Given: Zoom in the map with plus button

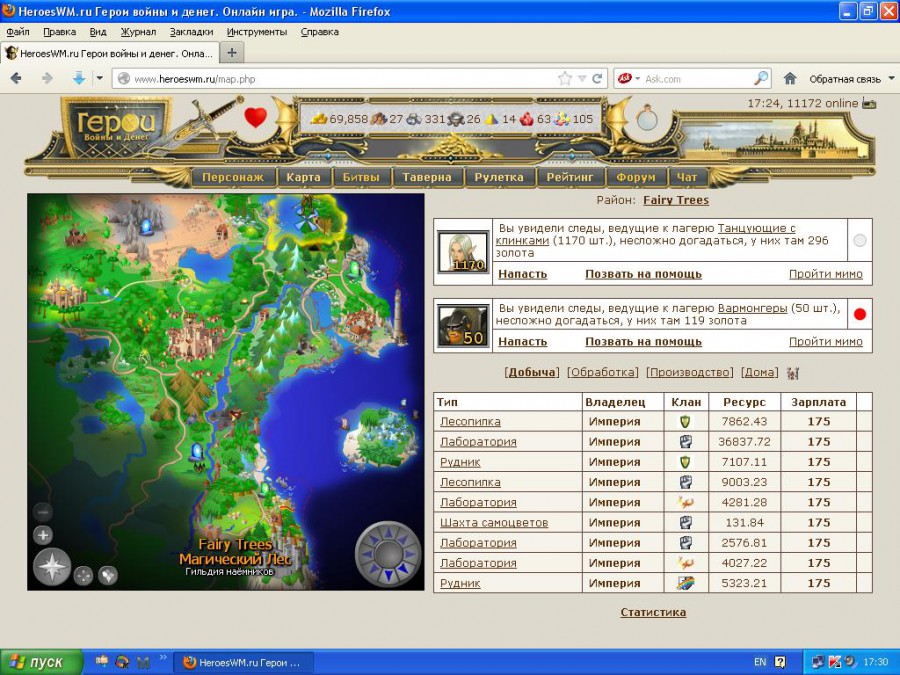Looking at the screenshot, I should pos(43,535).
